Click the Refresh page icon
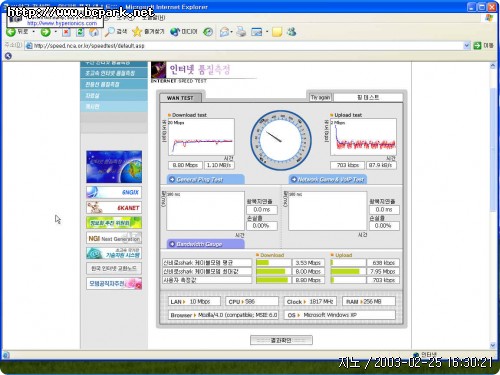 [x=80, y=32]
